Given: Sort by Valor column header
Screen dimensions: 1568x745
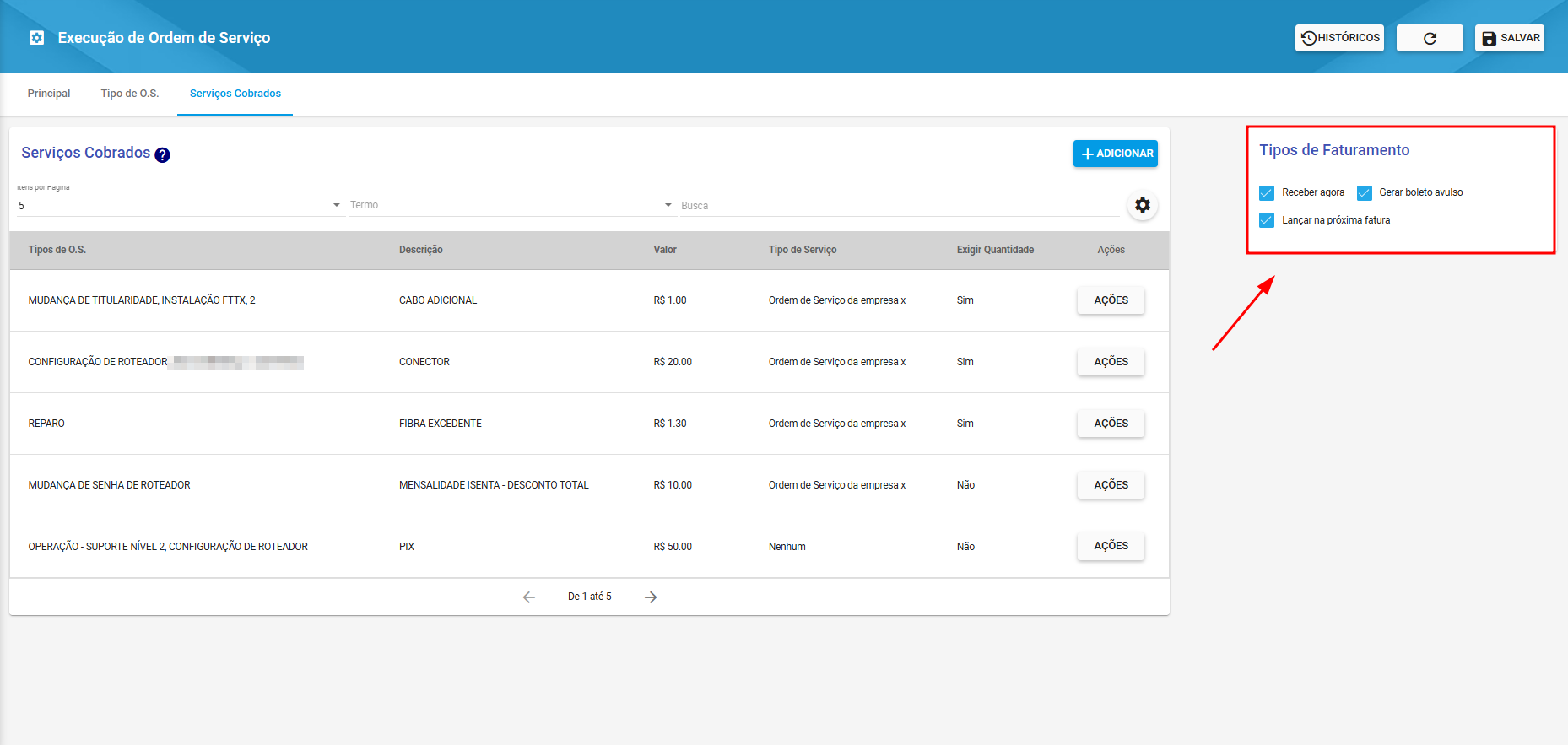Looking at the screenshot, I should (665, 250).
